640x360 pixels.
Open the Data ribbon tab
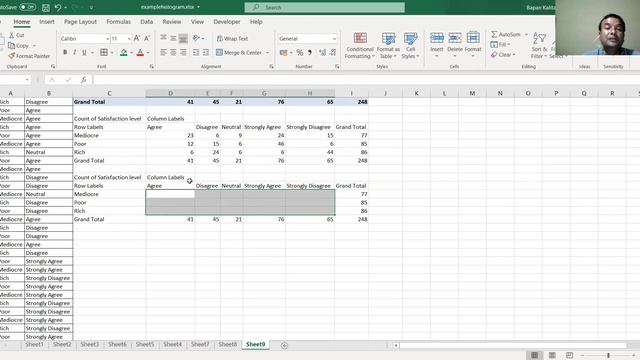coord(147,22)
